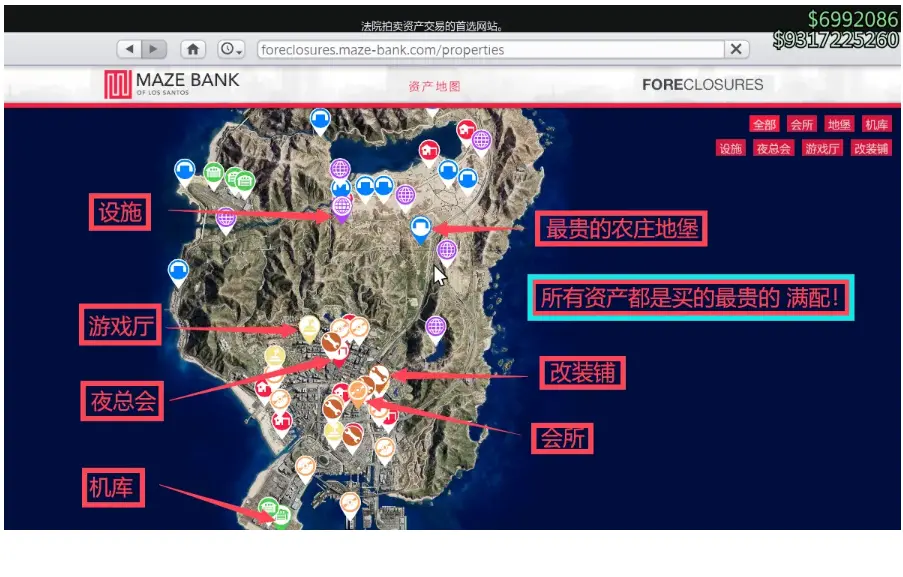
Task: Select the southernmost orange nightclub pin at the docks
Action: [x=350, y=505]
